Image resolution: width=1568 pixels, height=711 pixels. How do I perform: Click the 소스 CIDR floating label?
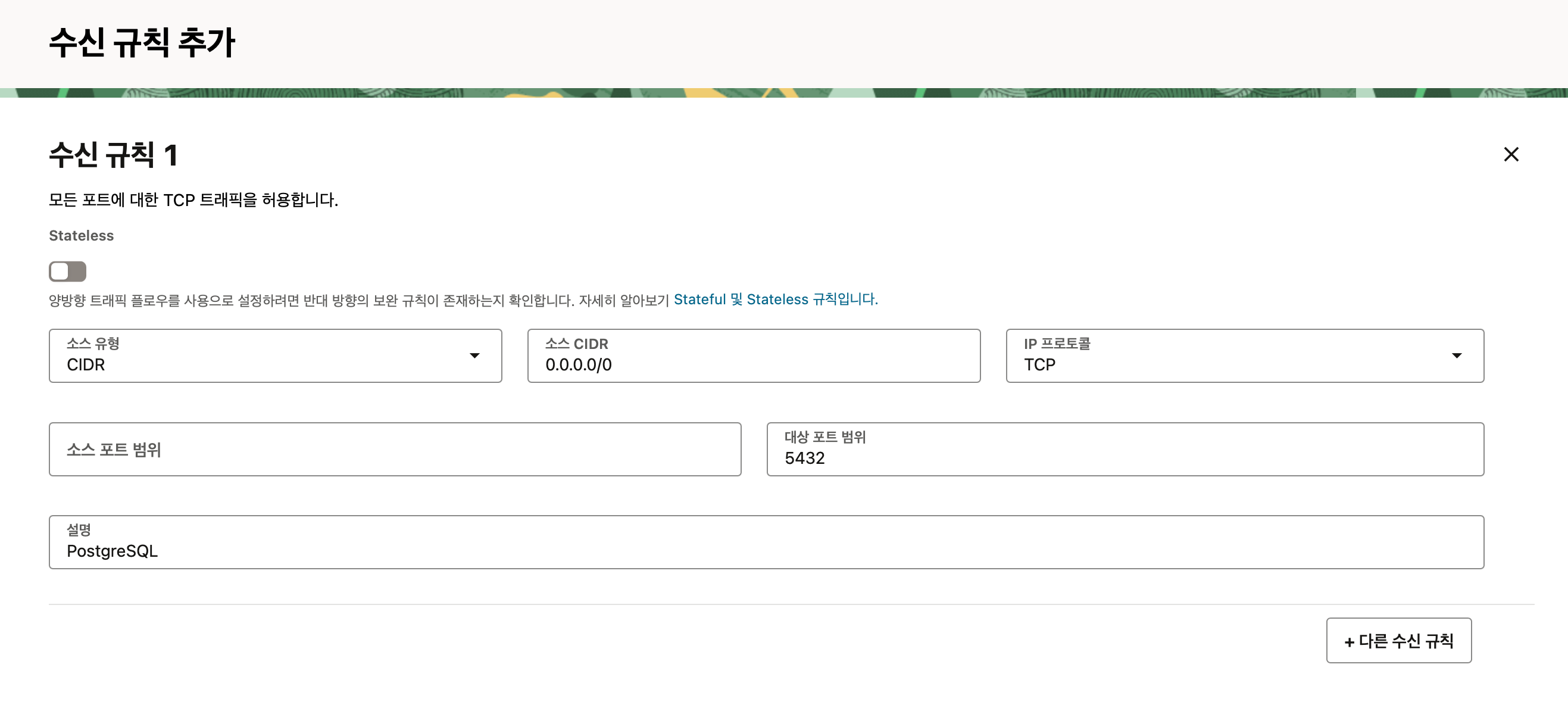[x=576, y=344]
